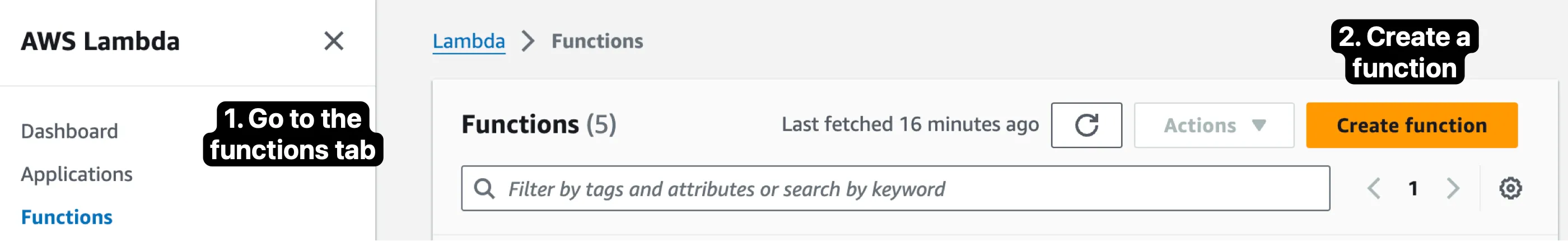Viewport: 1568px width, 241px height.
Task: Click the breadcrumb chevron after Lambda
Action: point(528,41)
